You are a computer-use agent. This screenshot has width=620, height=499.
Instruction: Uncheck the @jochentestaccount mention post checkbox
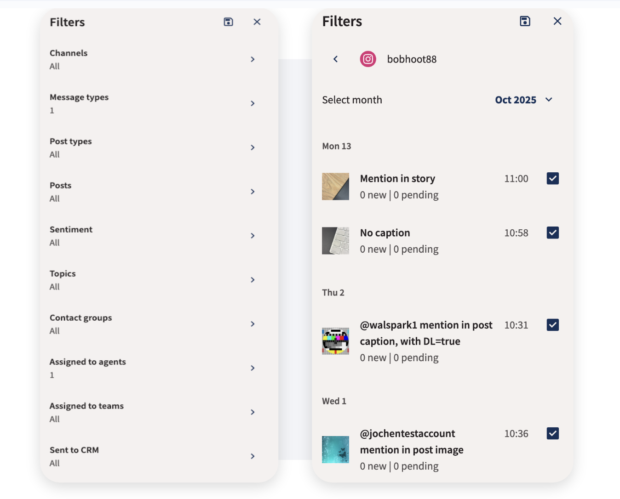(x=553, y=433)
